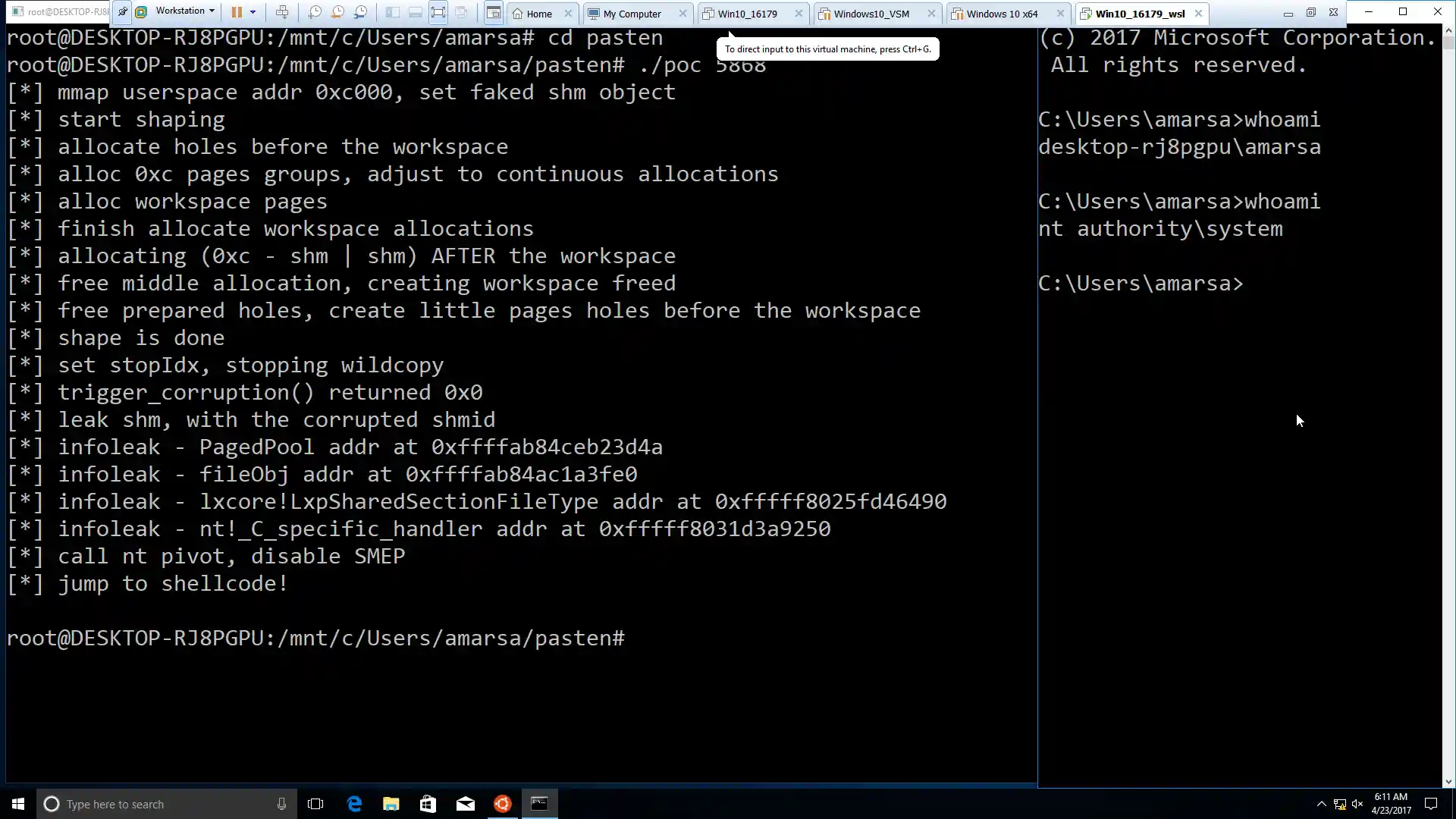This screenshot has width=1456, height=819.
Task: Click the command prompt vertical scrollbar
Action: (1448, 379)
